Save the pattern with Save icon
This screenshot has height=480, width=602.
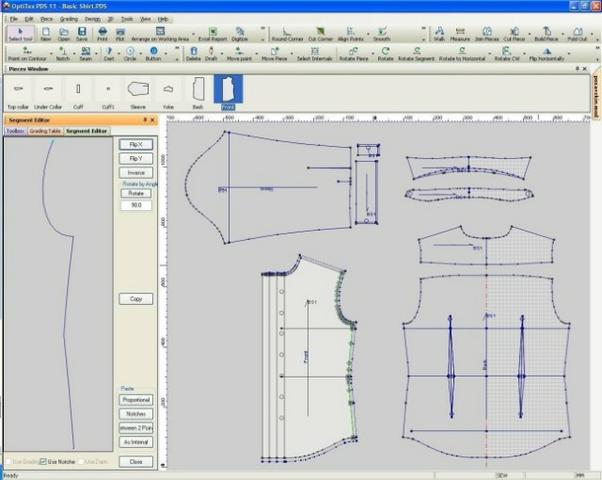(81, 34)
